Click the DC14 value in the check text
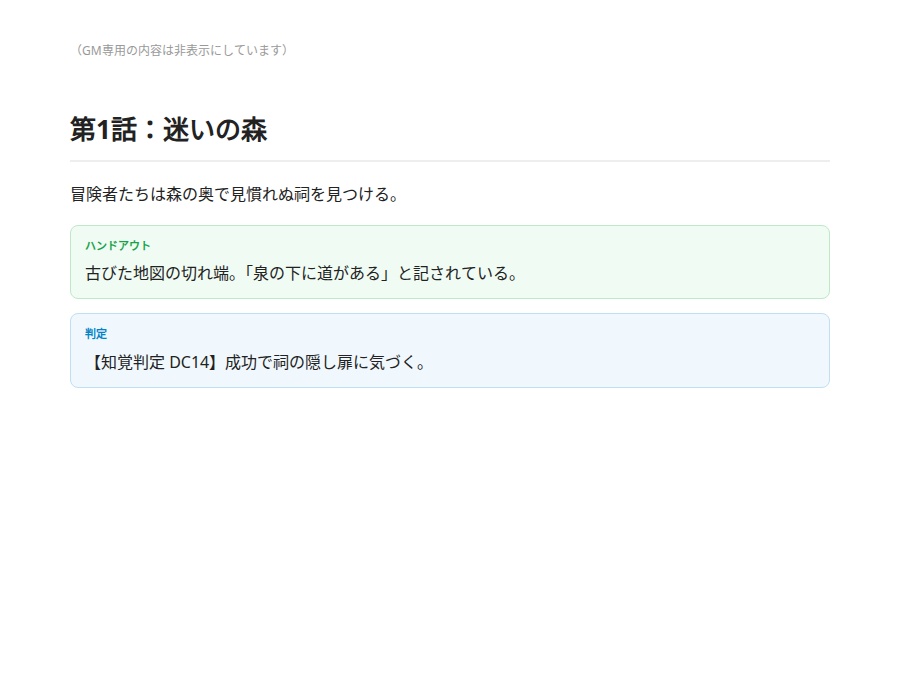Image resolution: width=900 pixels, height=700 pixels. [190, 363]
